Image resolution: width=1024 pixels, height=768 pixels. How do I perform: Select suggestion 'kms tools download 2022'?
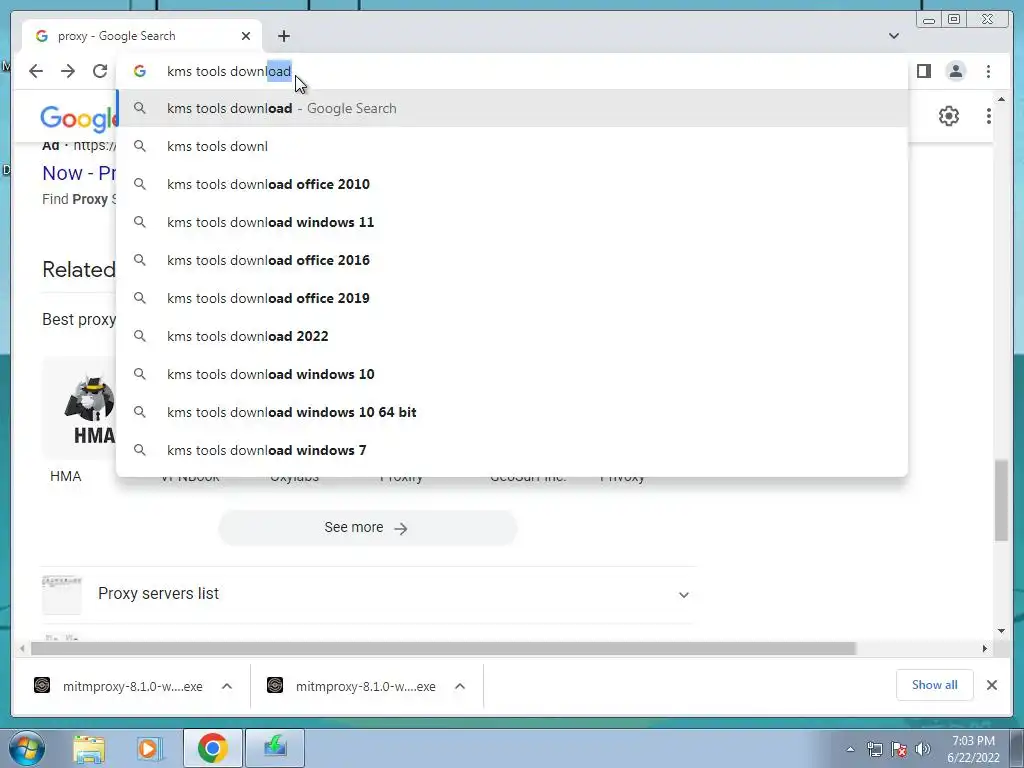point(511,336)
